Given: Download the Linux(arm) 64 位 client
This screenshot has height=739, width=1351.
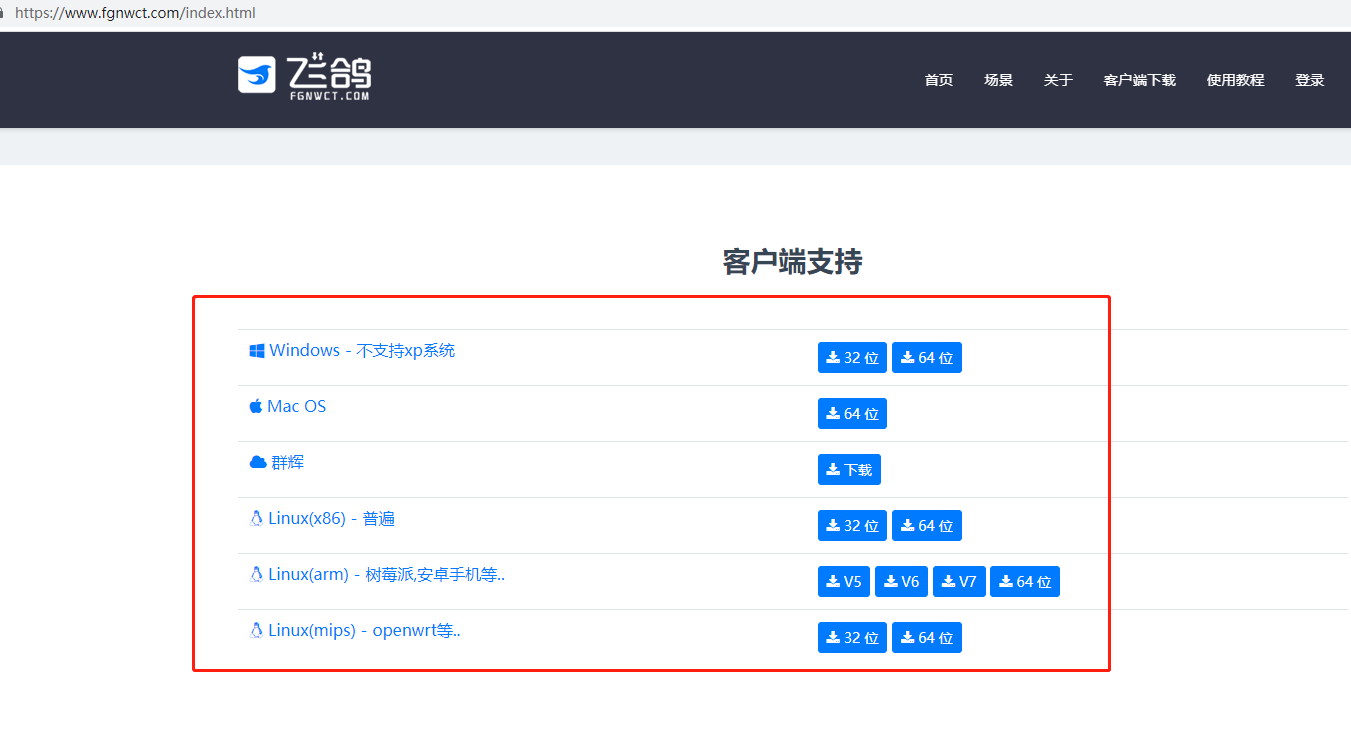Looking at the screenshot, I should 1025,582.
